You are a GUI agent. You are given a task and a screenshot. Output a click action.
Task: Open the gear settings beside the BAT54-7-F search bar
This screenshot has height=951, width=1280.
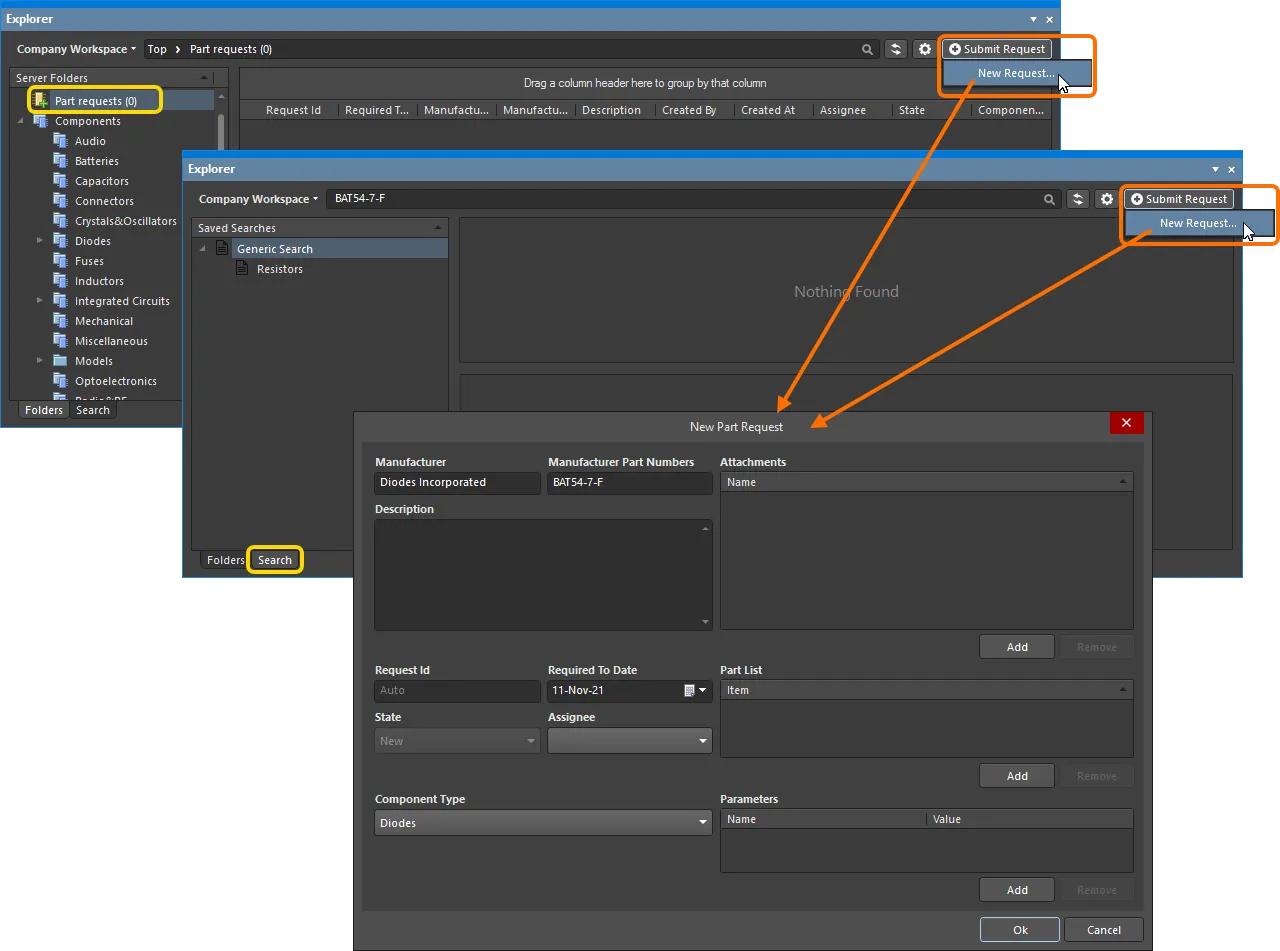click(x=1106, y=199)
